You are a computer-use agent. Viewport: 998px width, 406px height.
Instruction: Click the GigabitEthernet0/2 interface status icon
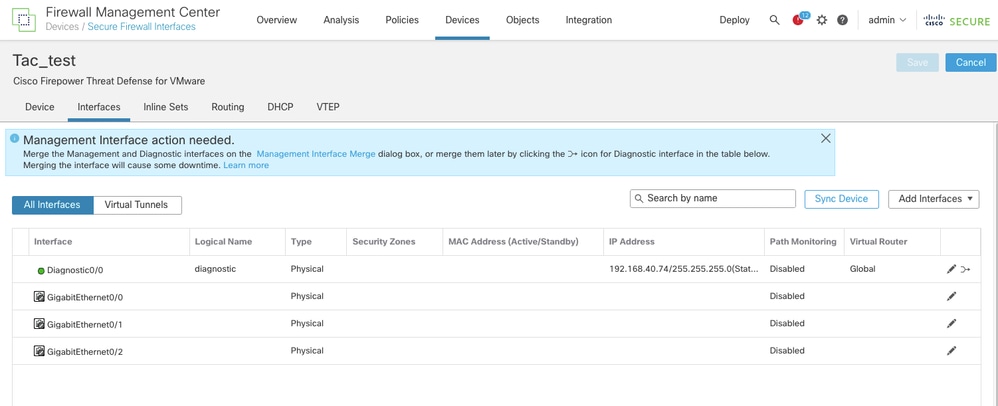[39, 351]
